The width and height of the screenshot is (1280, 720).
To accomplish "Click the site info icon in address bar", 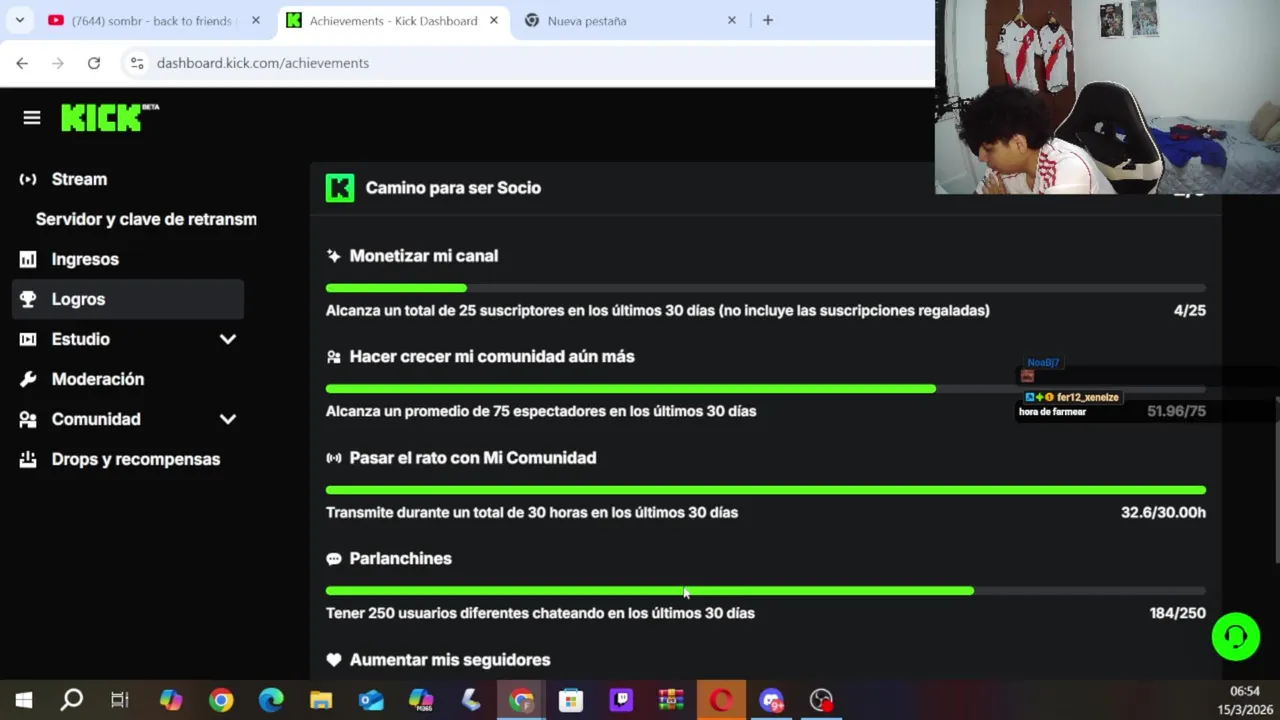I will click(x=137, y=63).
